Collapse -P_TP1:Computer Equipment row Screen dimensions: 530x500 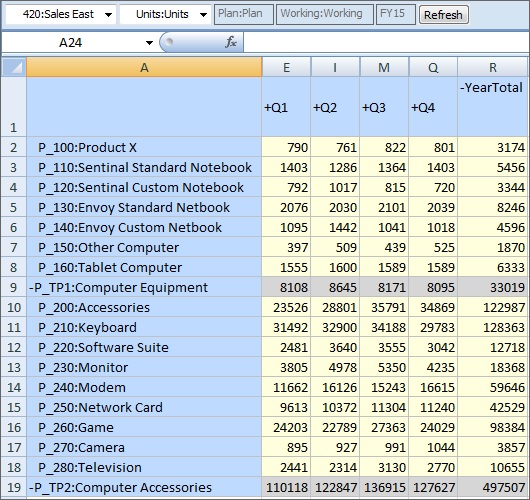pyautogui.click(x=144, y=287)
